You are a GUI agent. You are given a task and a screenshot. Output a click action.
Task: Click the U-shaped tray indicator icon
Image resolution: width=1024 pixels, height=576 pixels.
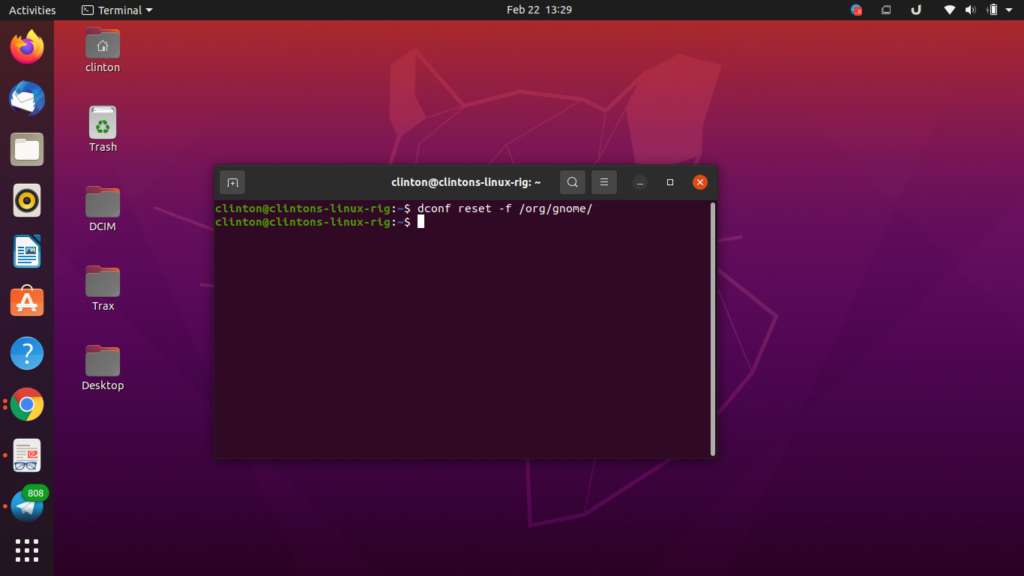[916, 10]
